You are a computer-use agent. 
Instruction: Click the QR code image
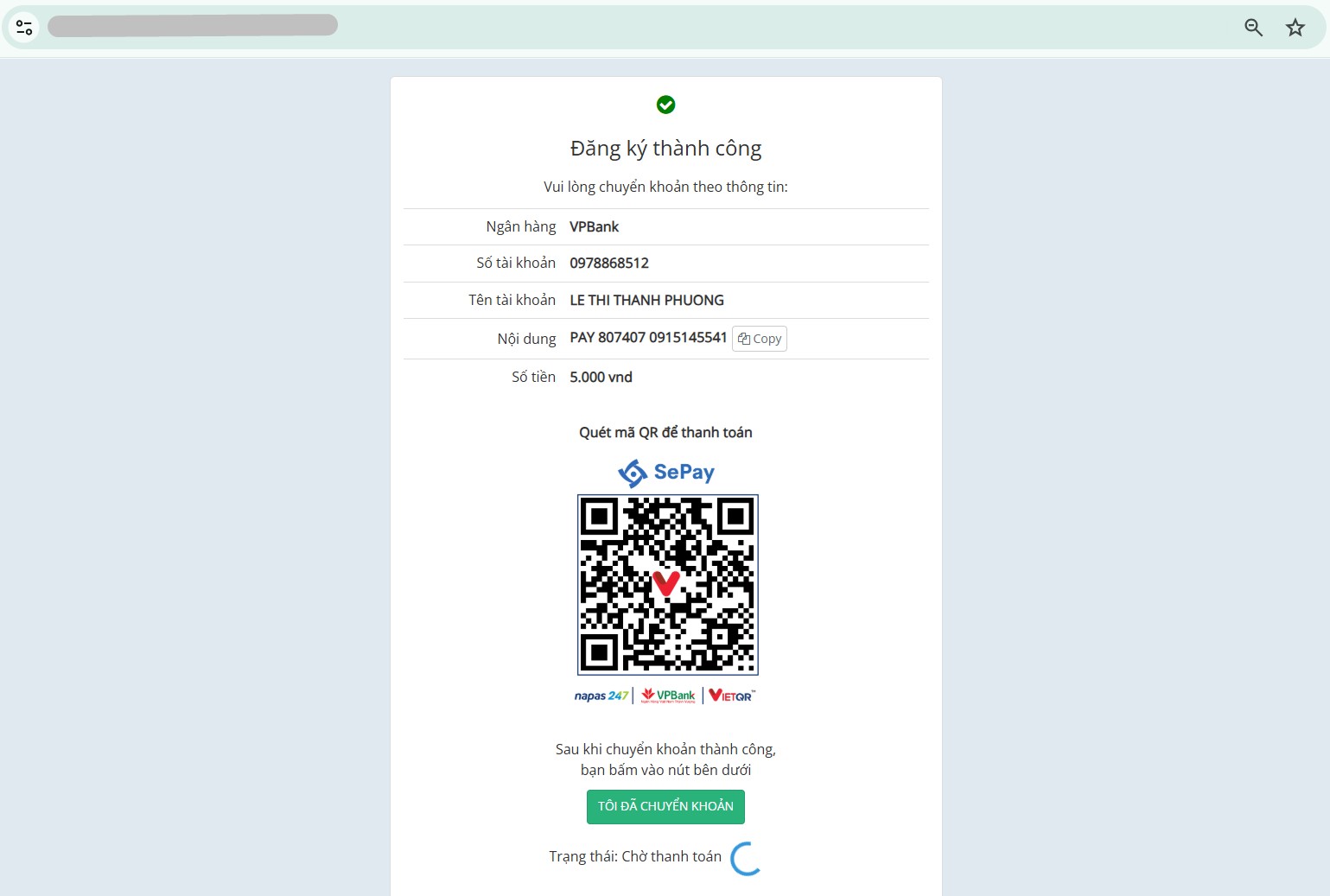667,585
